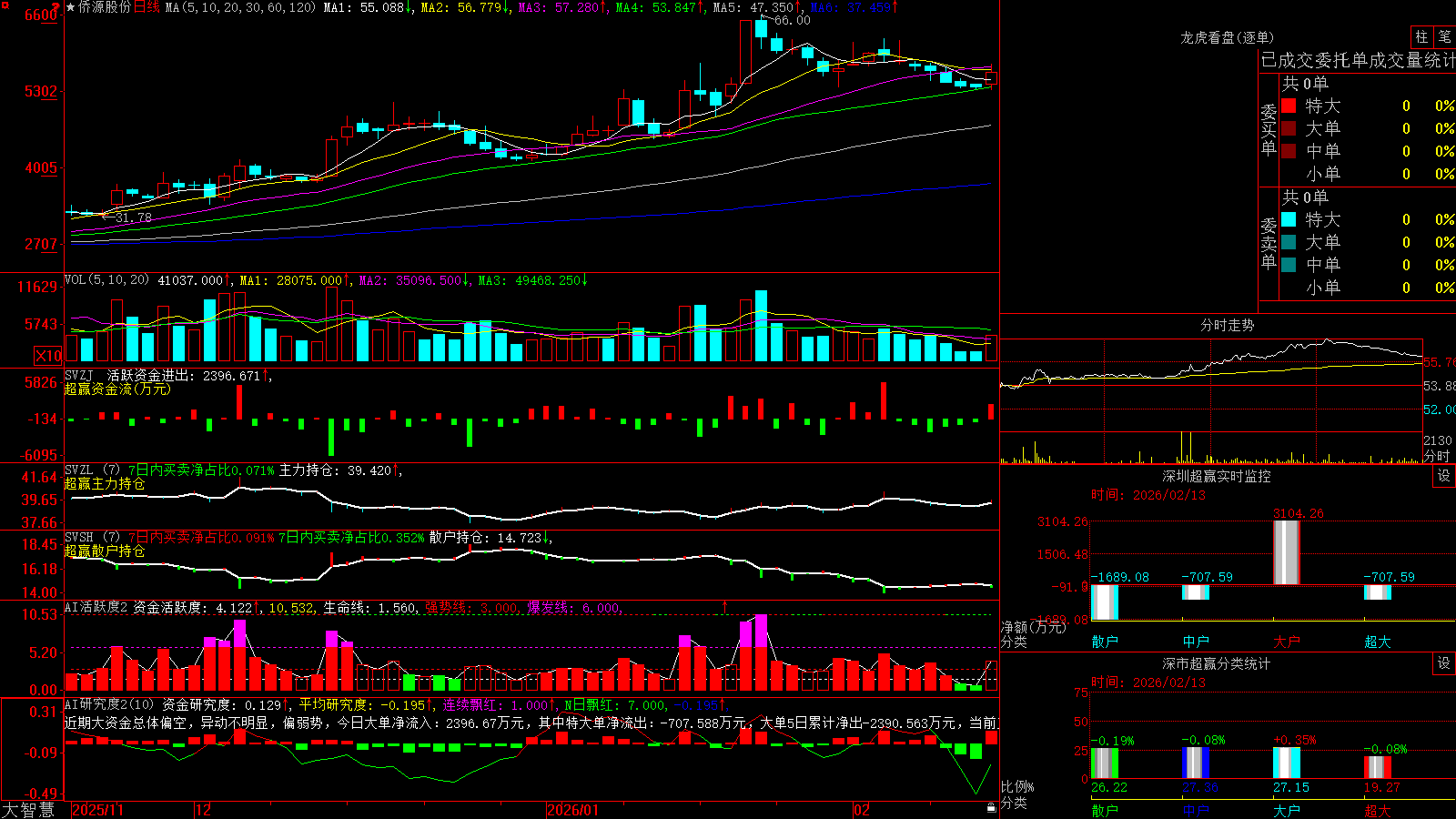Click the 12 month timeline marker
This screenshot has height=819, width=1456.
[x=204, y=810]
